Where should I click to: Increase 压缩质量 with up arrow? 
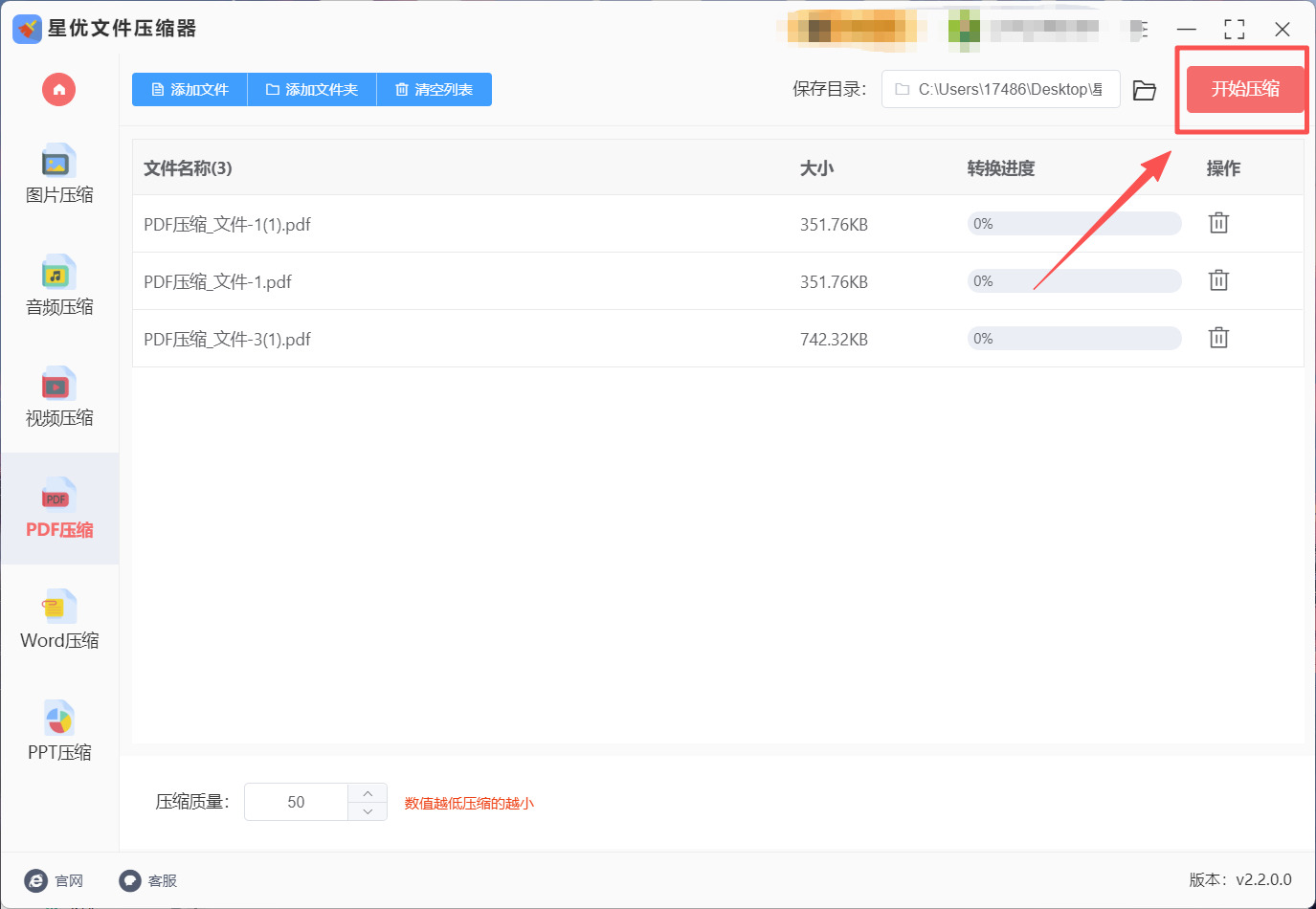(368, 793)
